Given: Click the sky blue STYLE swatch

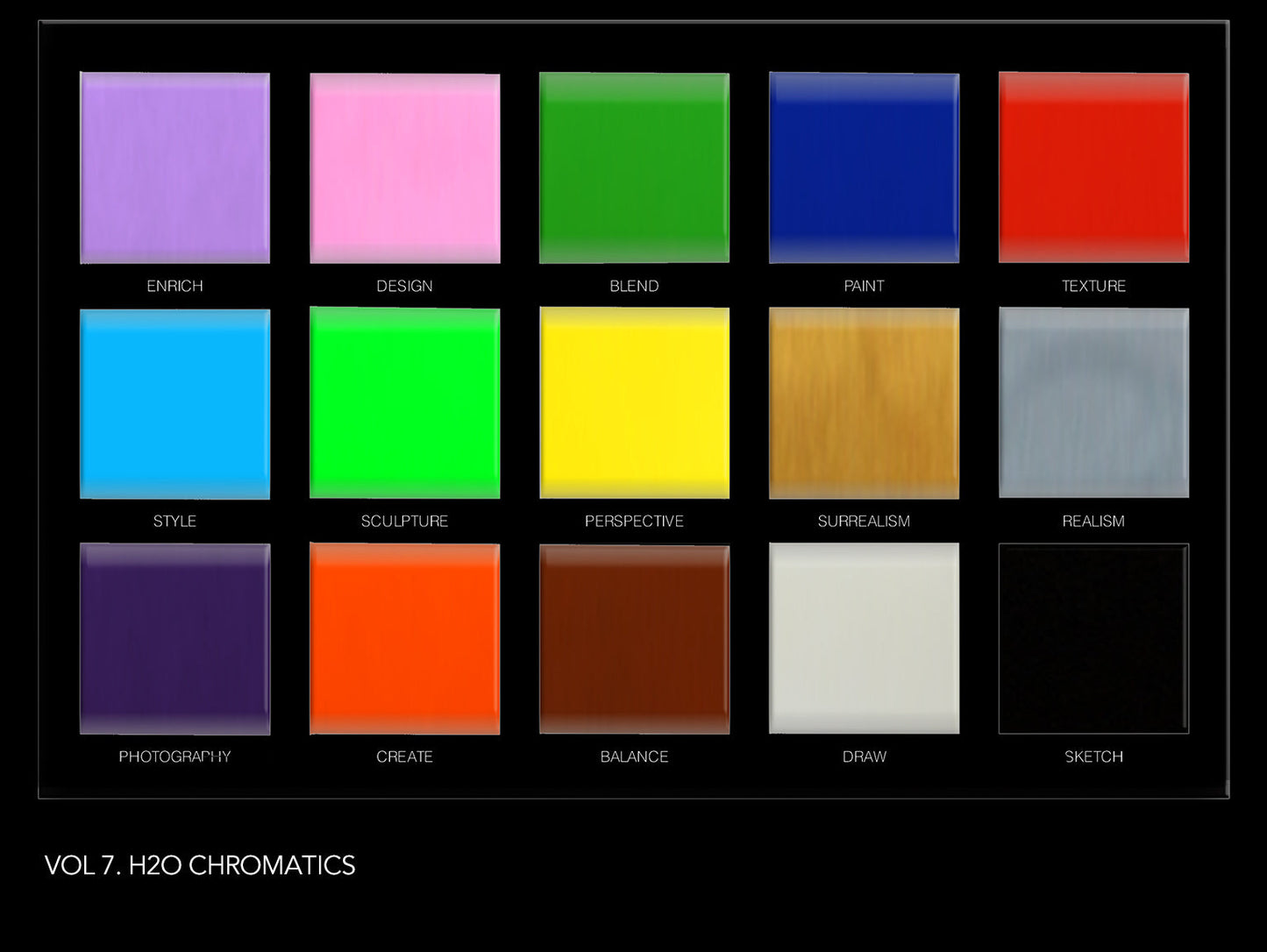Looking at the screenshot, I should coord(174,403).
